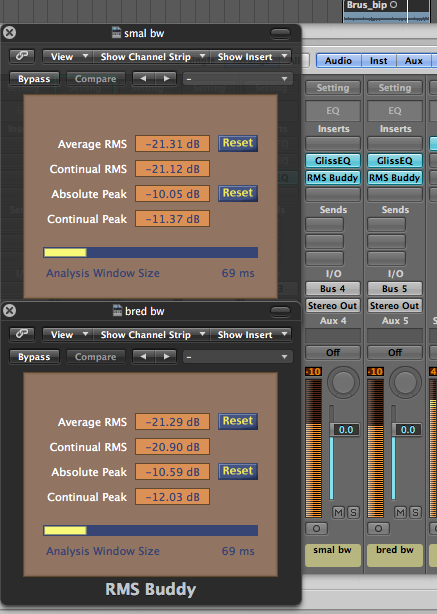
Task: Toggle Bypass in bred bw window
Action: 34,357
